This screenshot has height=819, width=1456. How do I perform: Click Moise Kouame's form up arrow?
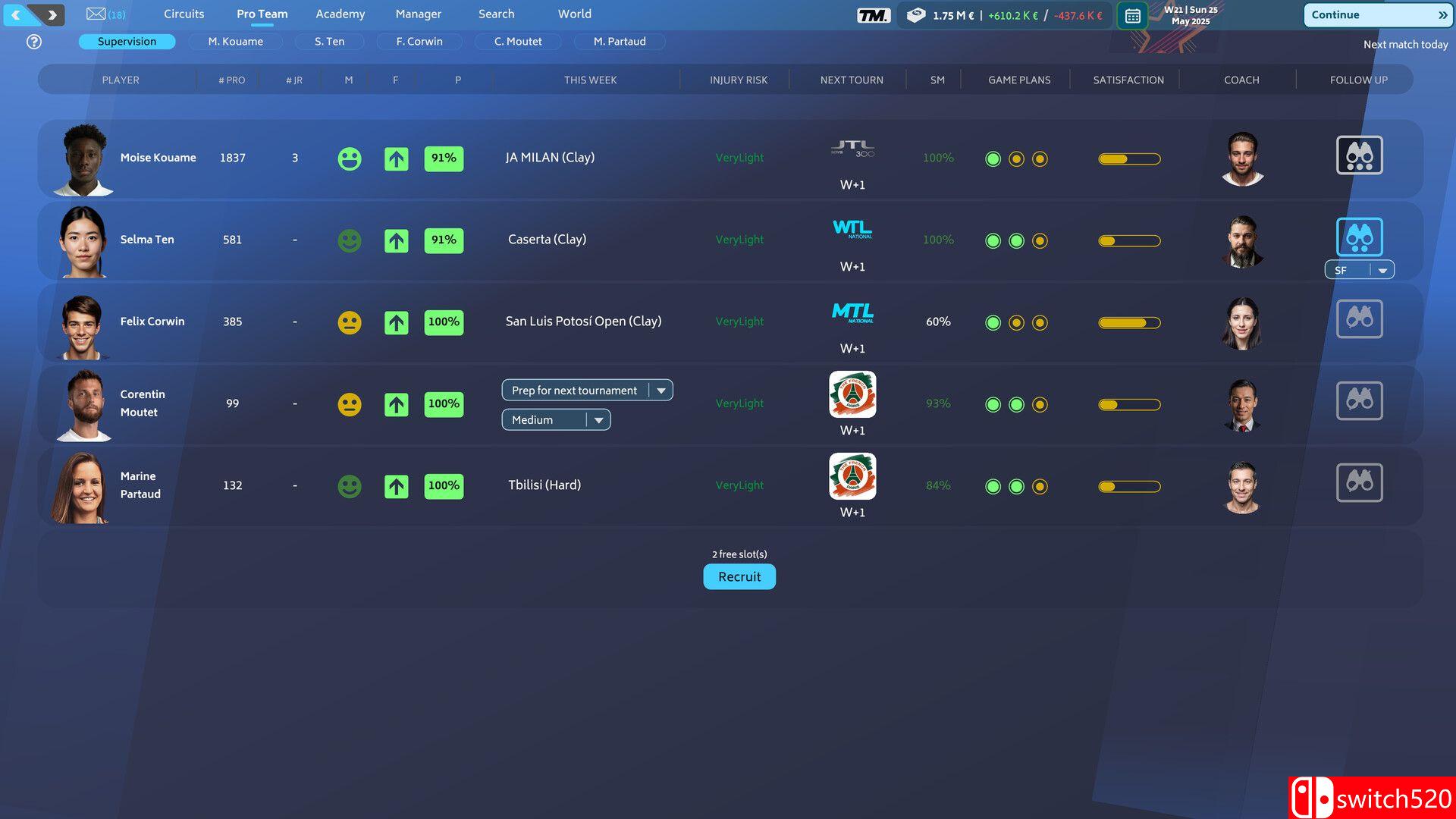pos(397,159)
